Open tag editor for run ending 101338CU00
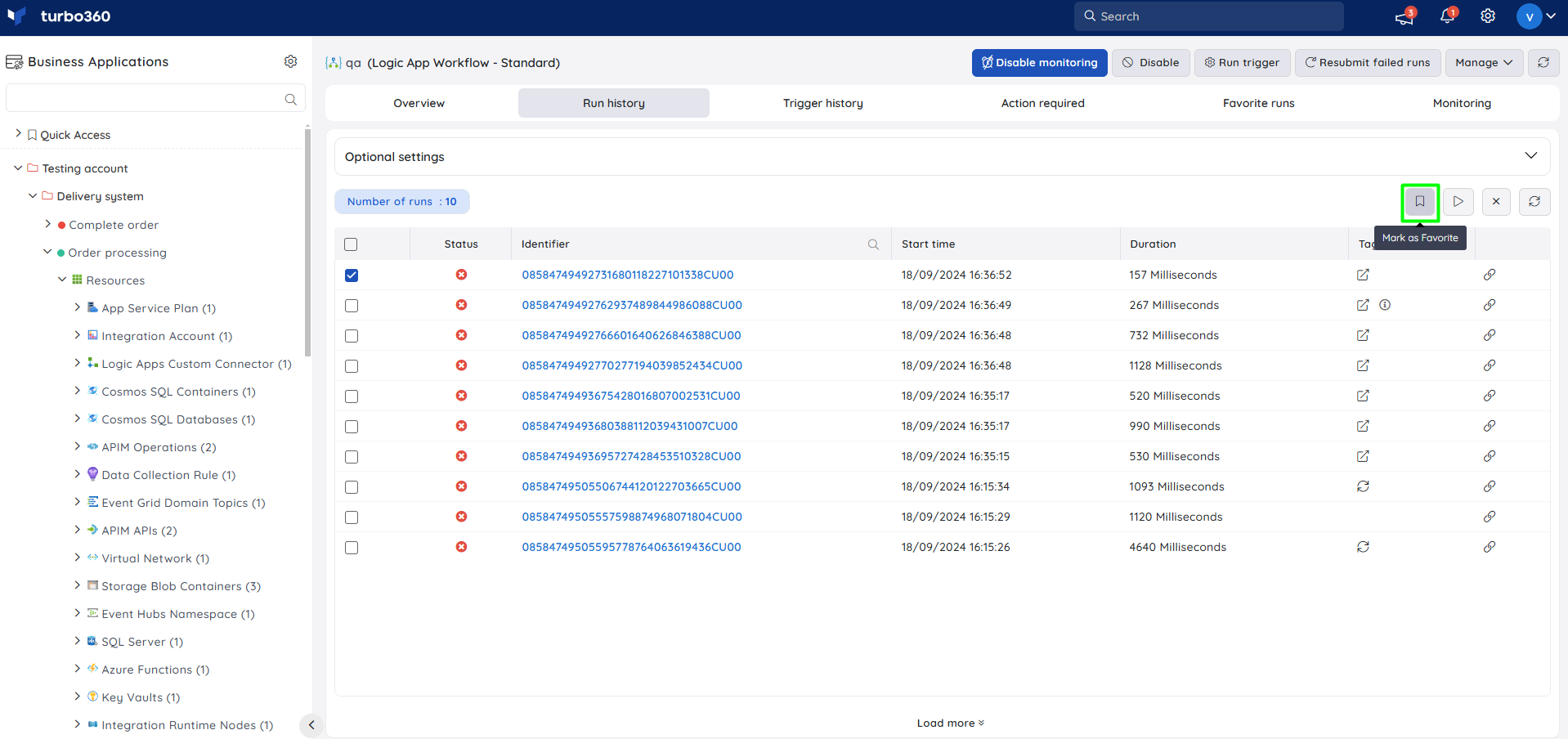This screenshot has height=739, width=1568. pos(1363,275)
